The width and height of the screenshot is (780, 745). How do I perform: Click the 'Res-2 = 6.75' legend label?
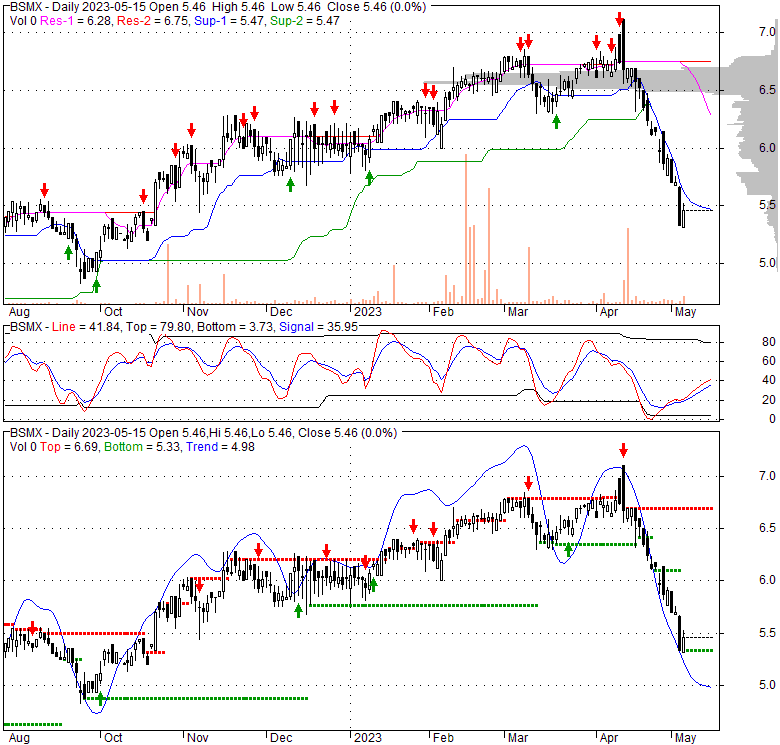point(154,21)
